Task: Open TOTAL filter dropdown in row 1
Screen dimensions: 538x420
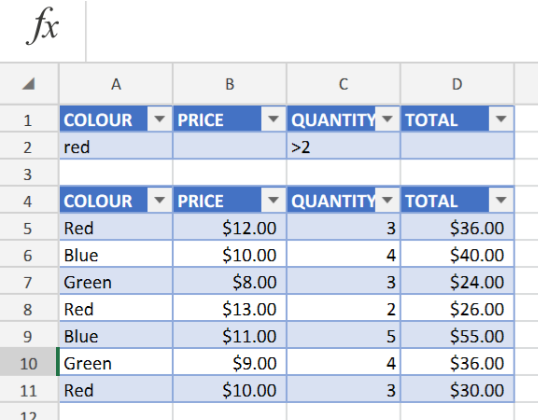Action: coord(501,119)
